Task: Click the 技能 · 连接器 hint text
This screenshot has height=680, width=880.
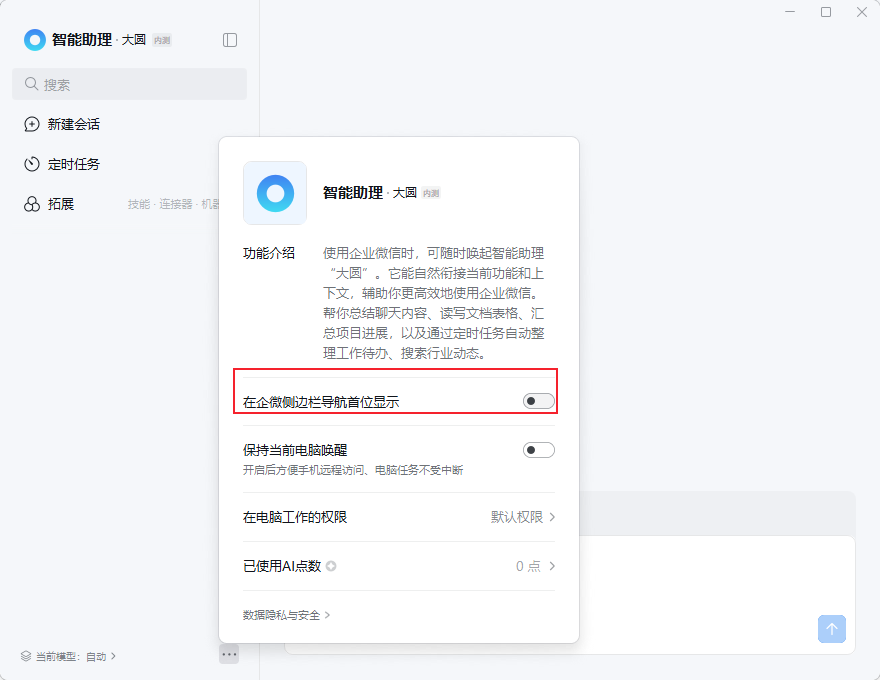Action: [160, 204]
